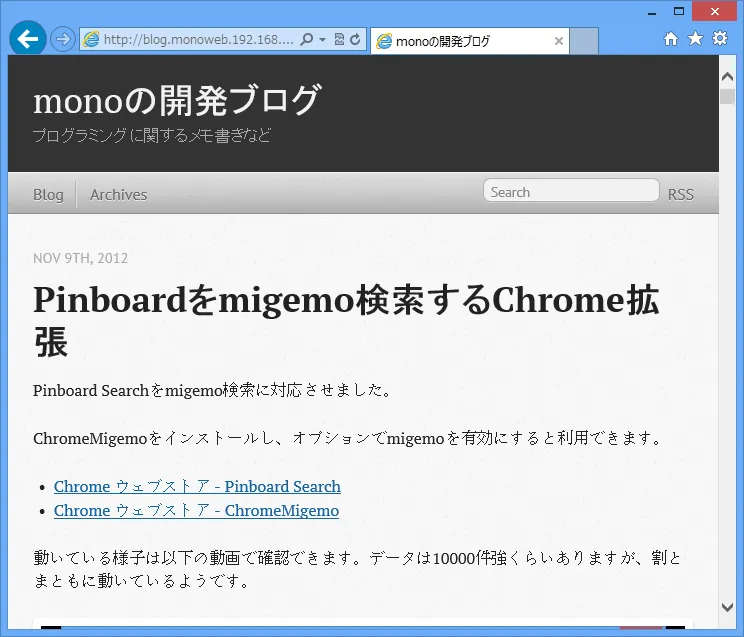Click the blog Search input box
The width and height of the screenshot is (744, 637).
[x=571, y=192]
